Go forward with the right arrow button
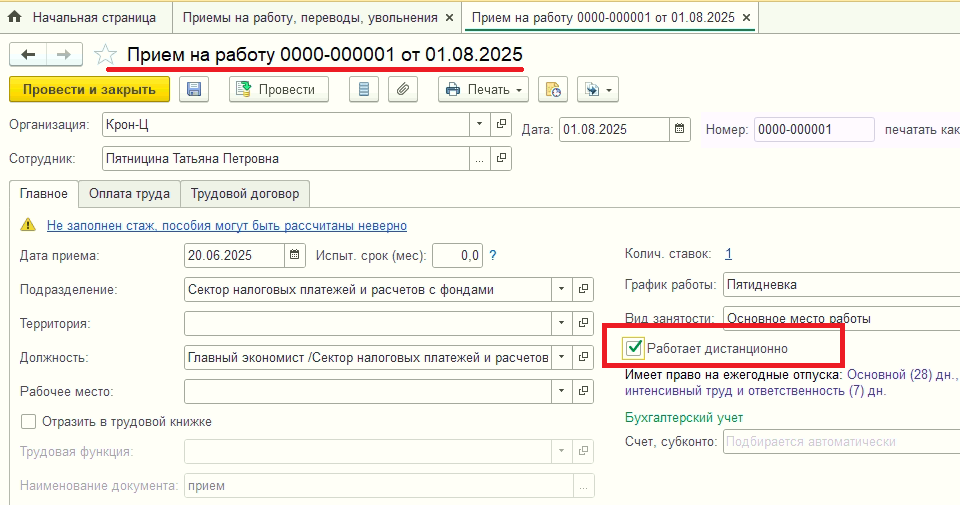 [x=64, y=55]
